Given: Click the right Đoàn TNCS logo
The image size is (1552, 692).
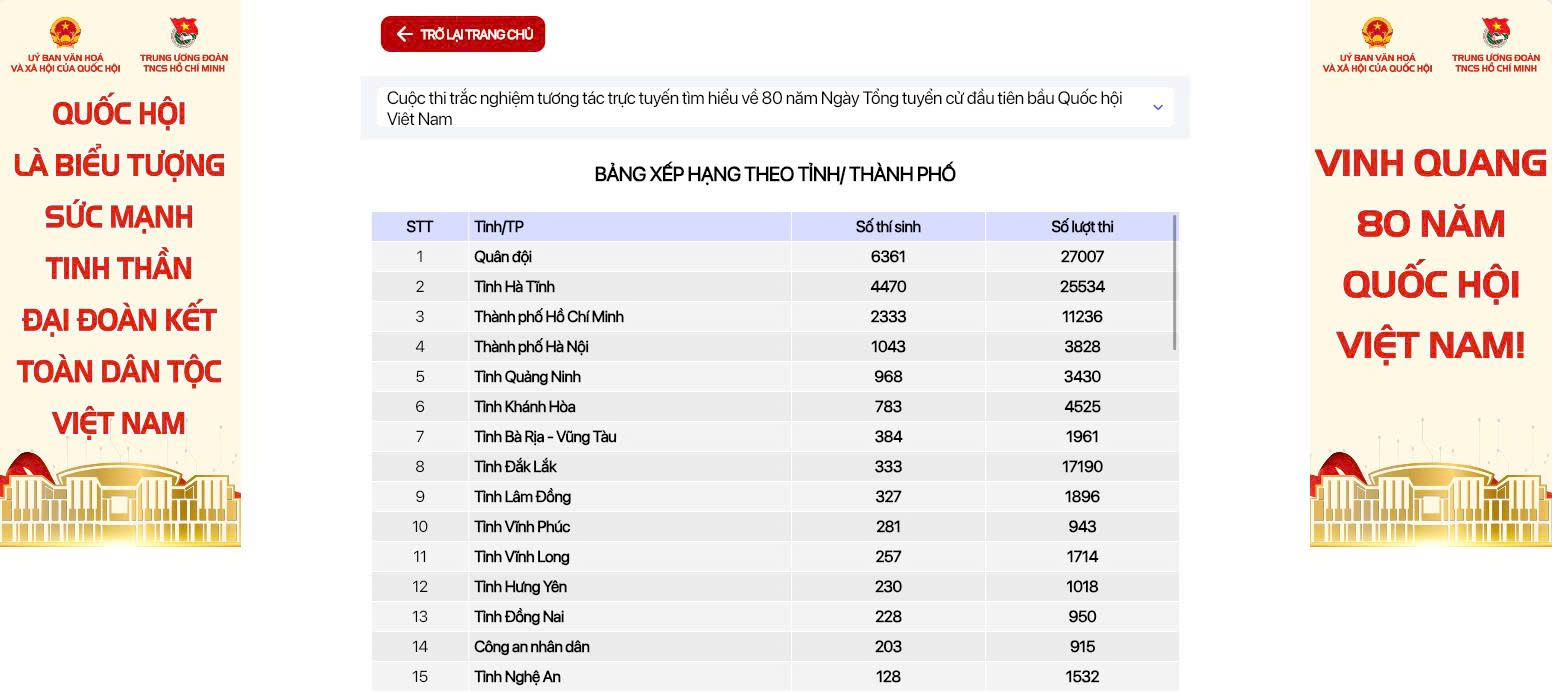Looking at the screenshot, I should pyautogui.click(x=1496, y=32).
